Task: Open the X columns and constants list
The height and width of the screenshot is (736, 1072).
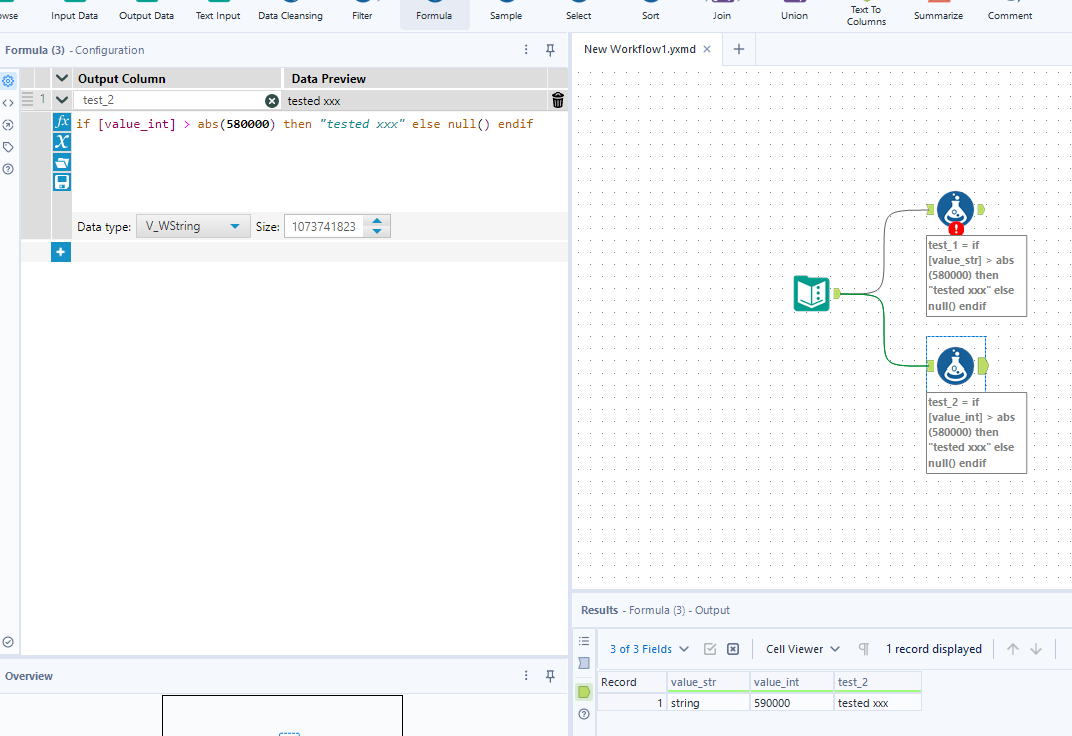Action: pyautogui.click(x=62, y=141)
